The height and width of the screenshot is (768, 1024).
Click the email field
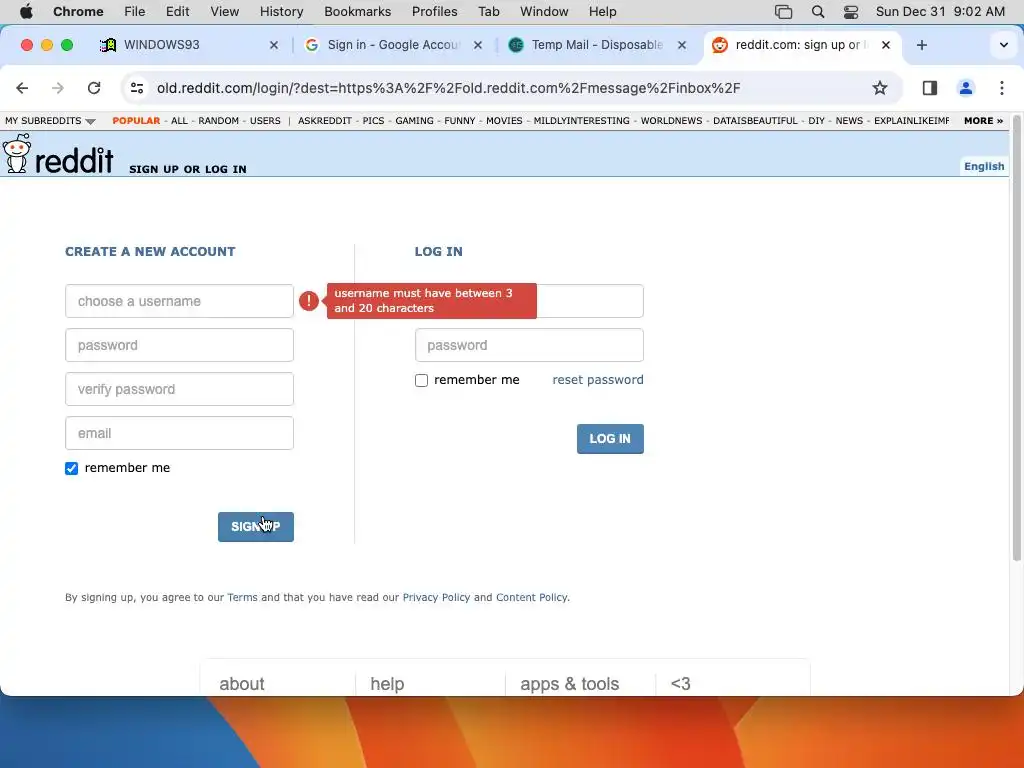coord(180,433)
